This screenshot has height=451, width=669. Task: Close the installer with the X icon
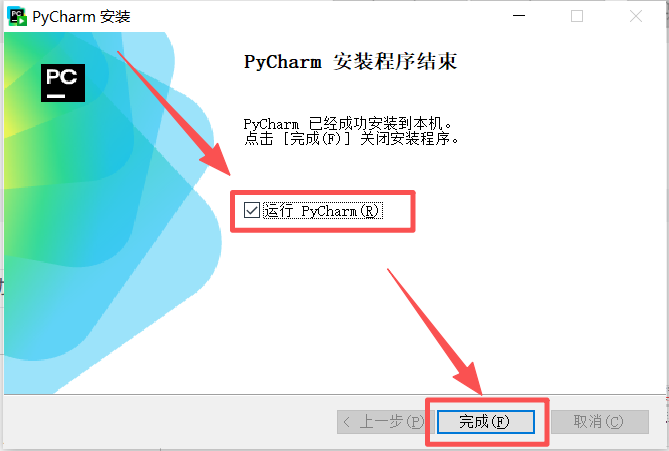pos(636,16)
